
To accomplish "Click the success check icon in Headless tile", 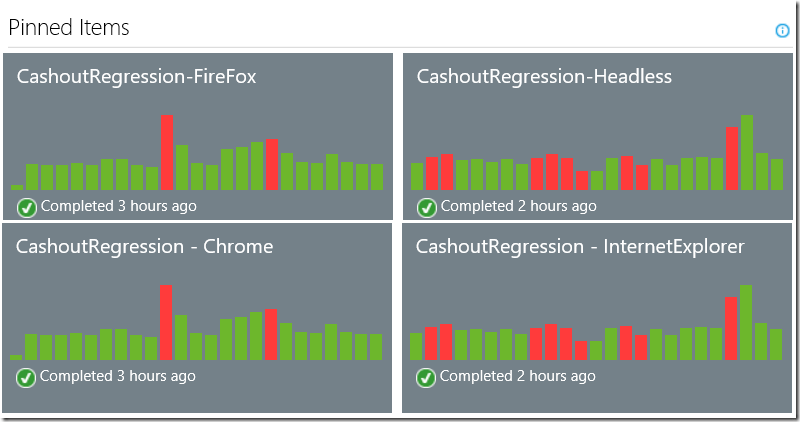I will pos(427,207).
